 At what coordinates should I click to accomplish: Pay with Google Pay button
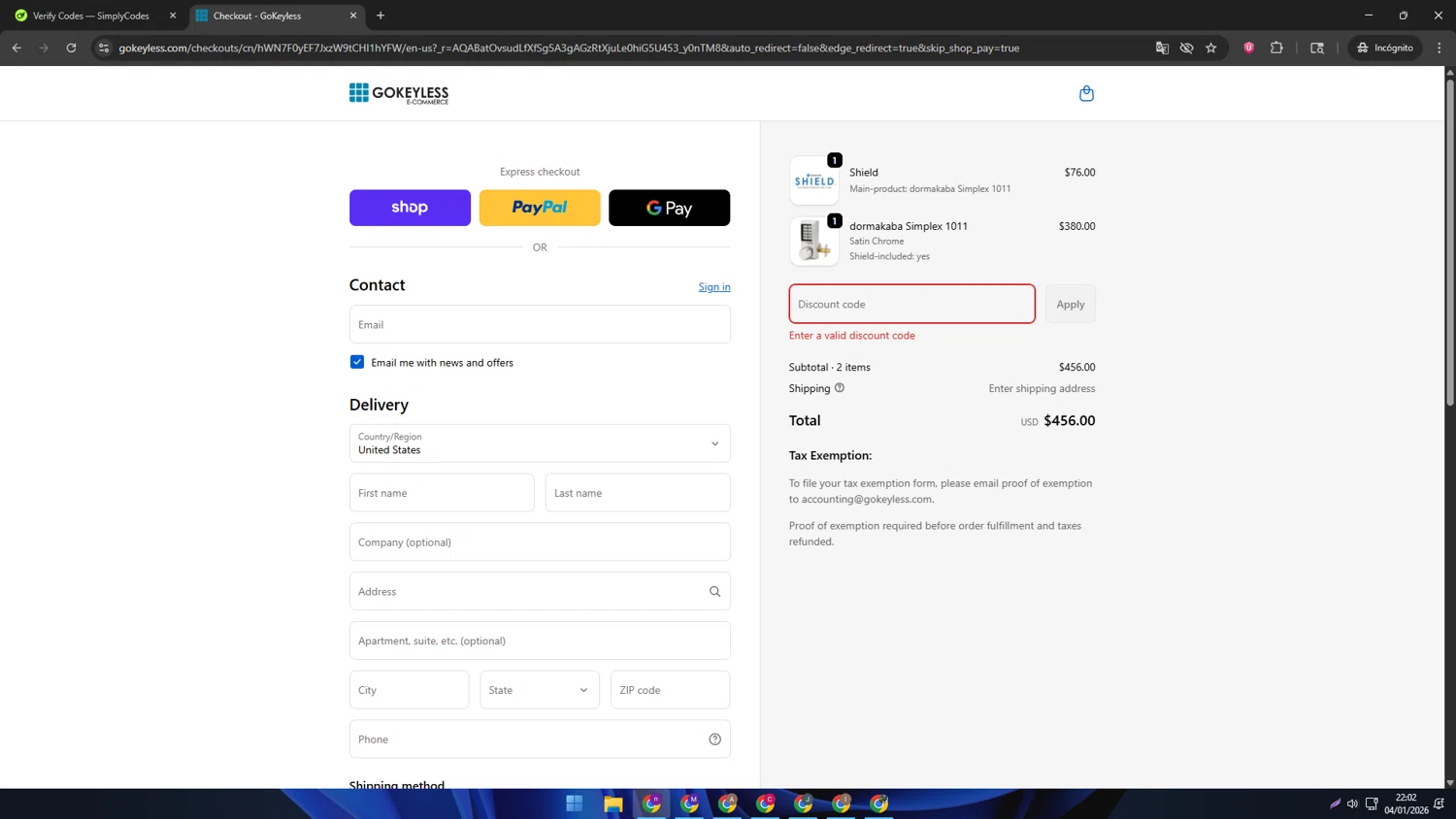670,208
